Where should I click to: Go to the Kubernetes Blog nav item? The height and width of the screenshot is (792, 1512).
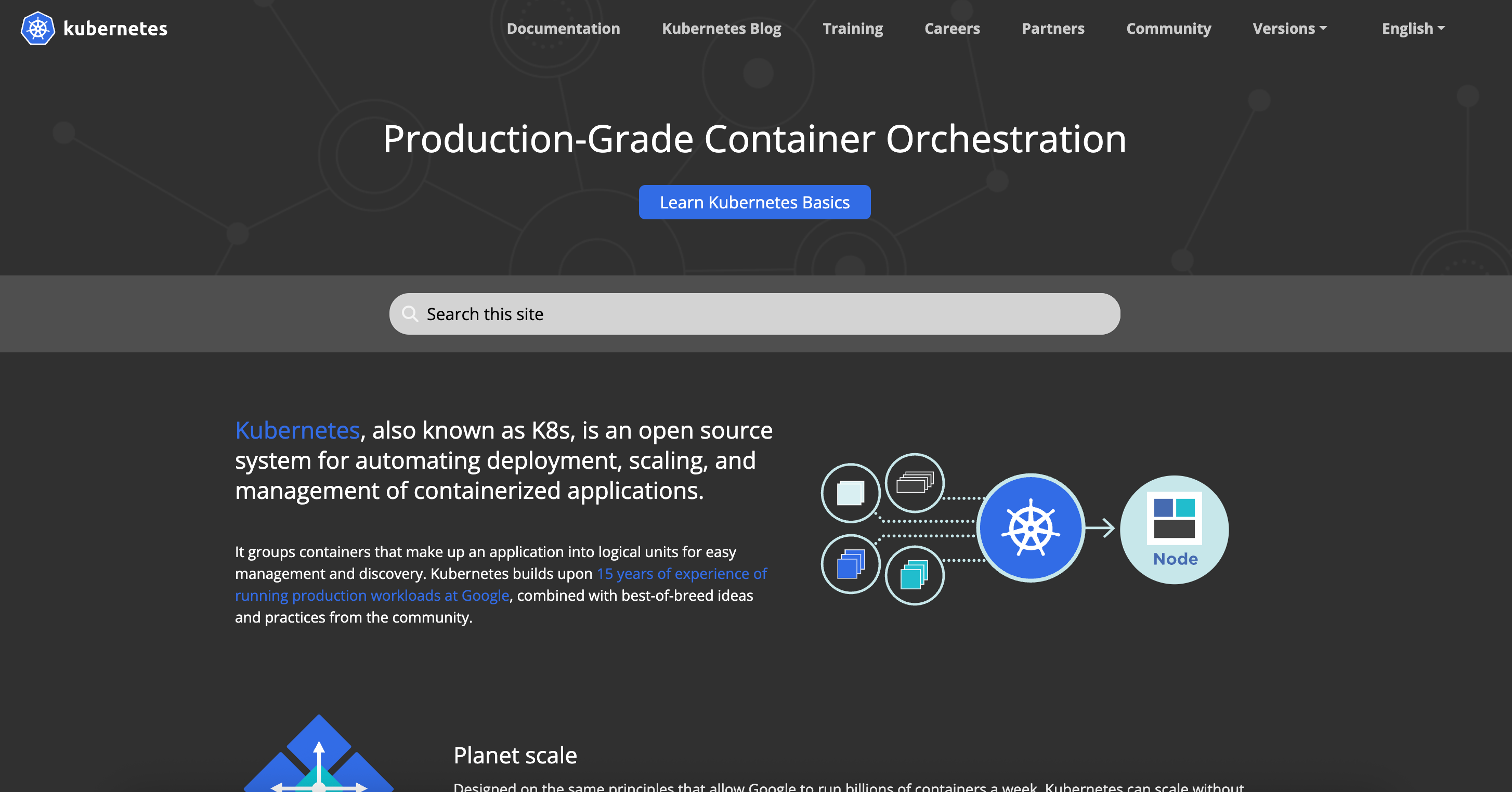(x=721, y=28)
